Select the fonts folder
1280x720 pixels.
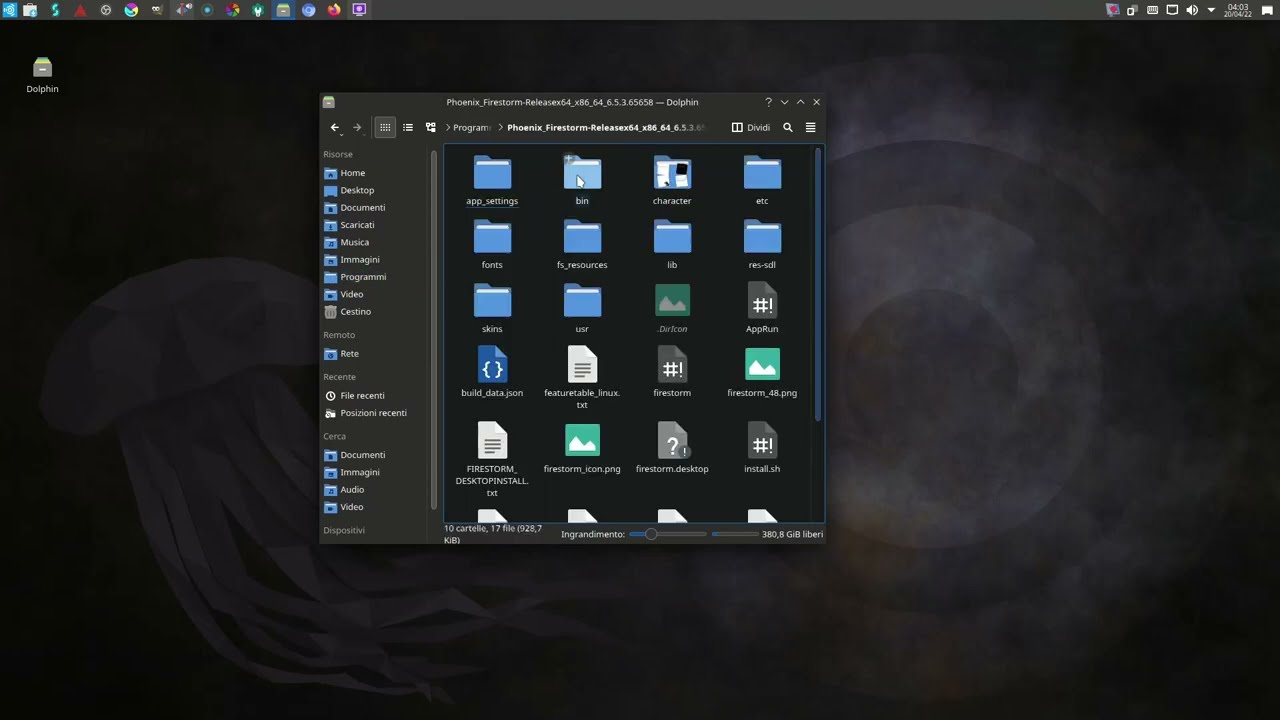point(492,245)
